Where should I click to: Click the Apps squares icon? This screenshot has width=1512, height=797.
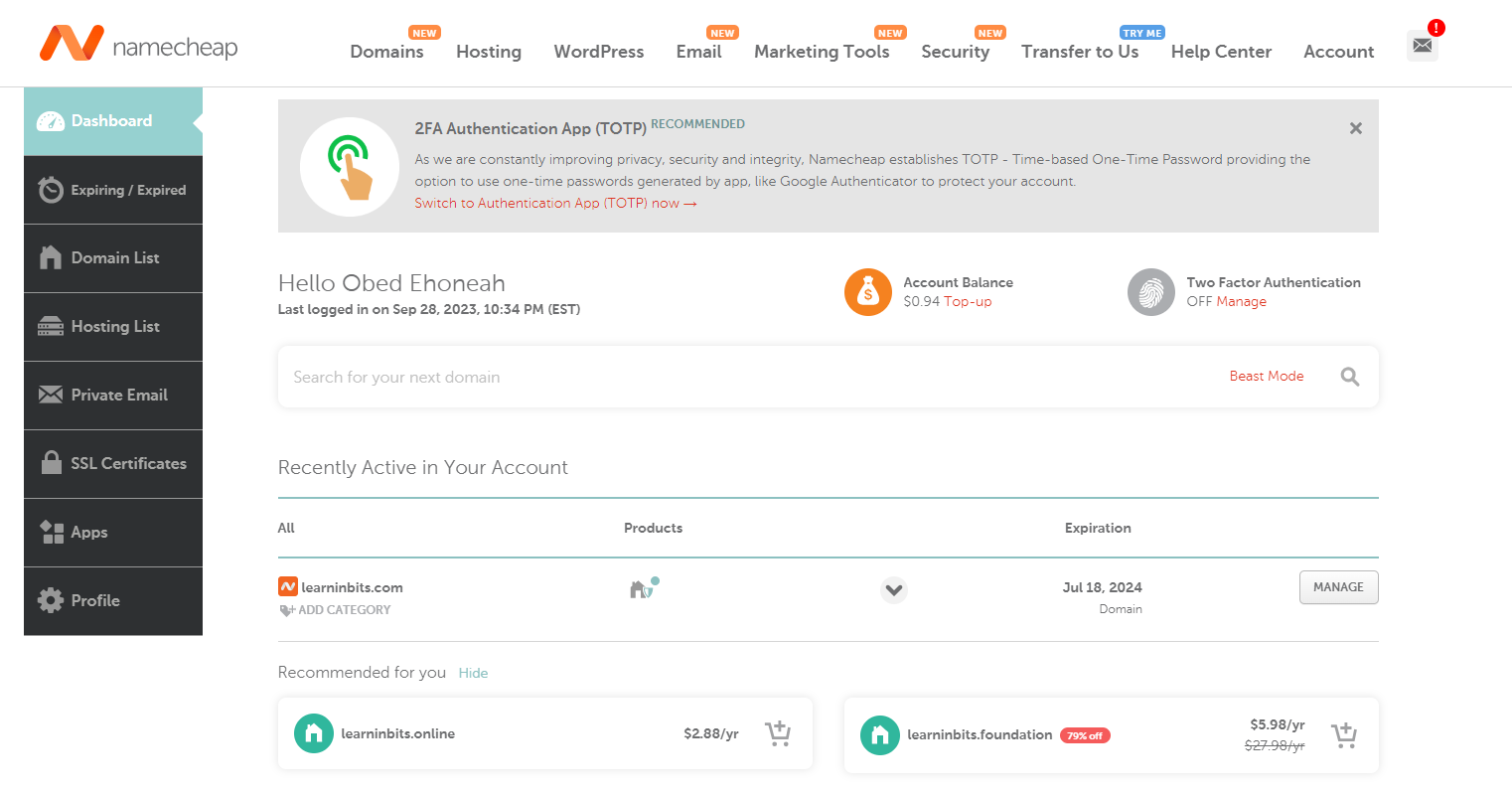(x=52, y=532)
